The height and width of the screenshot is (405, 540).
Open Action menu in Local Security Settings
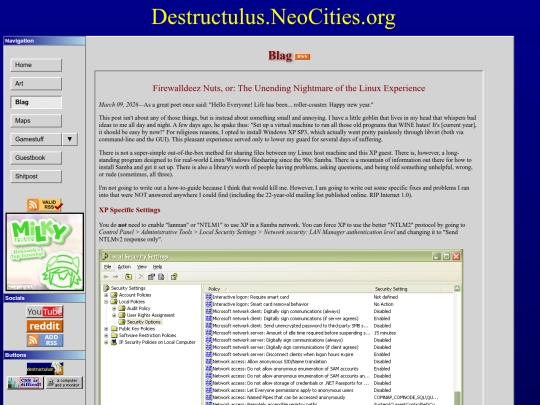124,267
